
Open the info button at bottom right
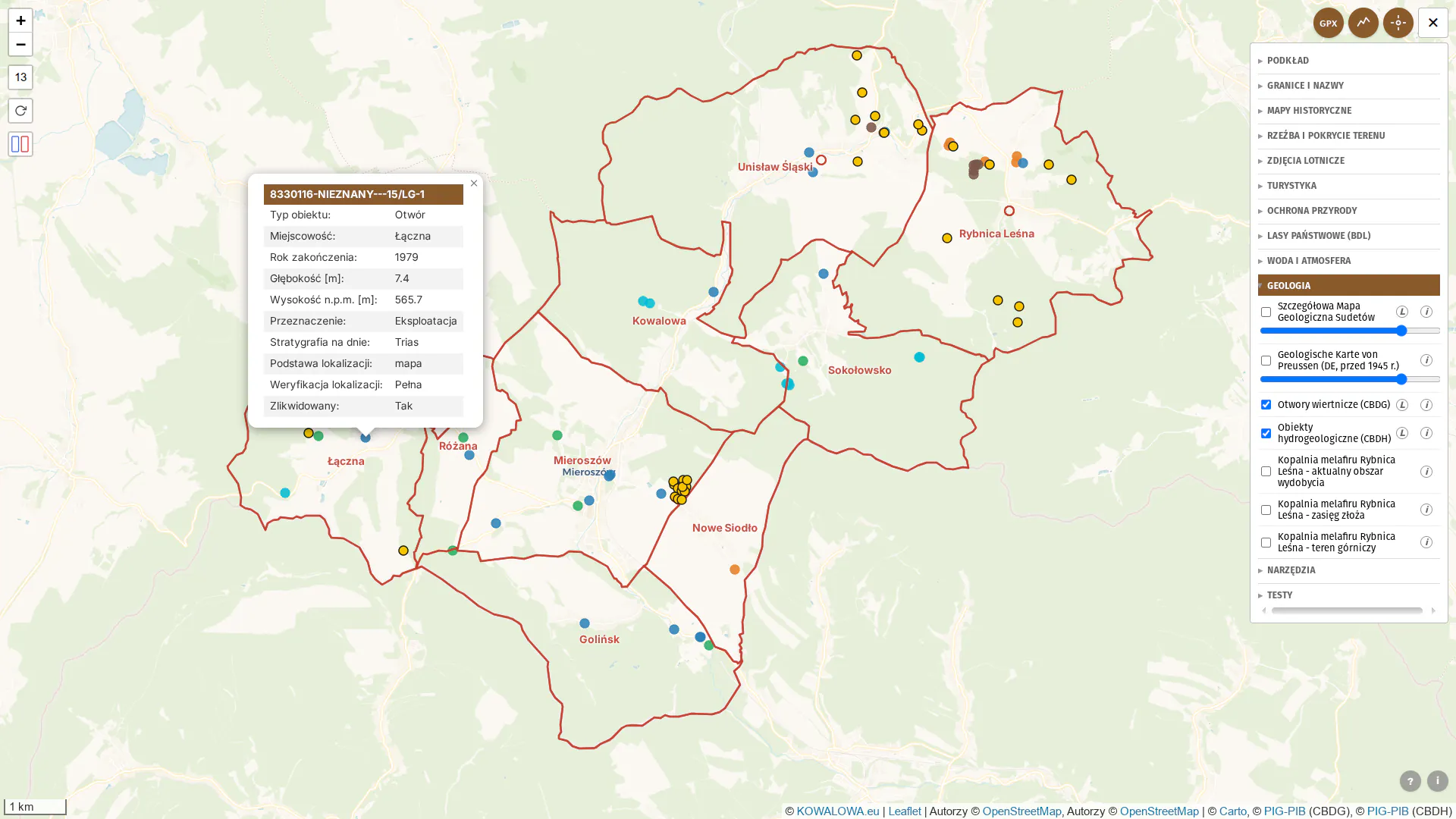(x=1437, y=781)
